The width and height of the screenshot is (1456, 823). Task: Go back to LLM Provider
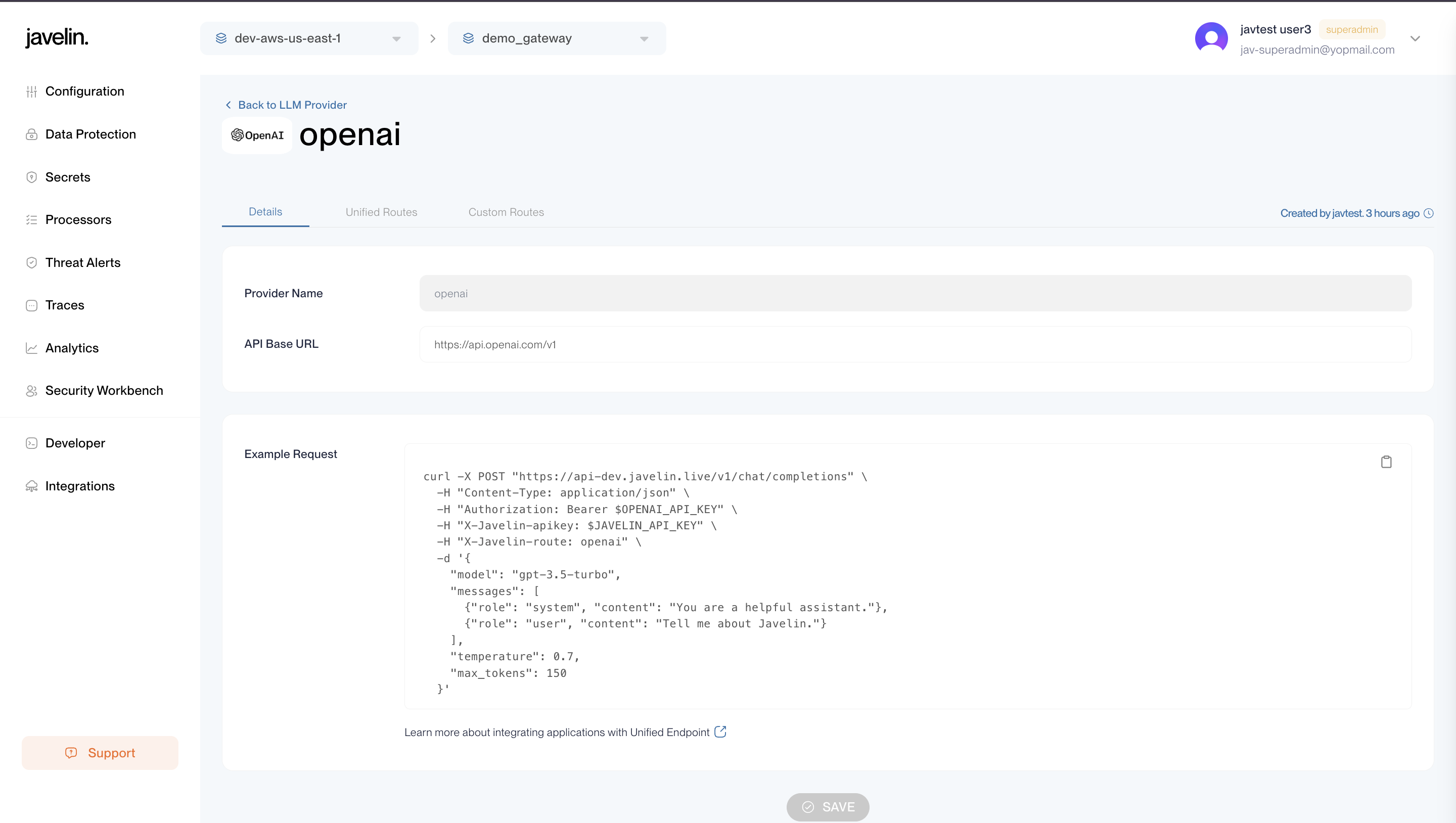click(x=286, y=105)
